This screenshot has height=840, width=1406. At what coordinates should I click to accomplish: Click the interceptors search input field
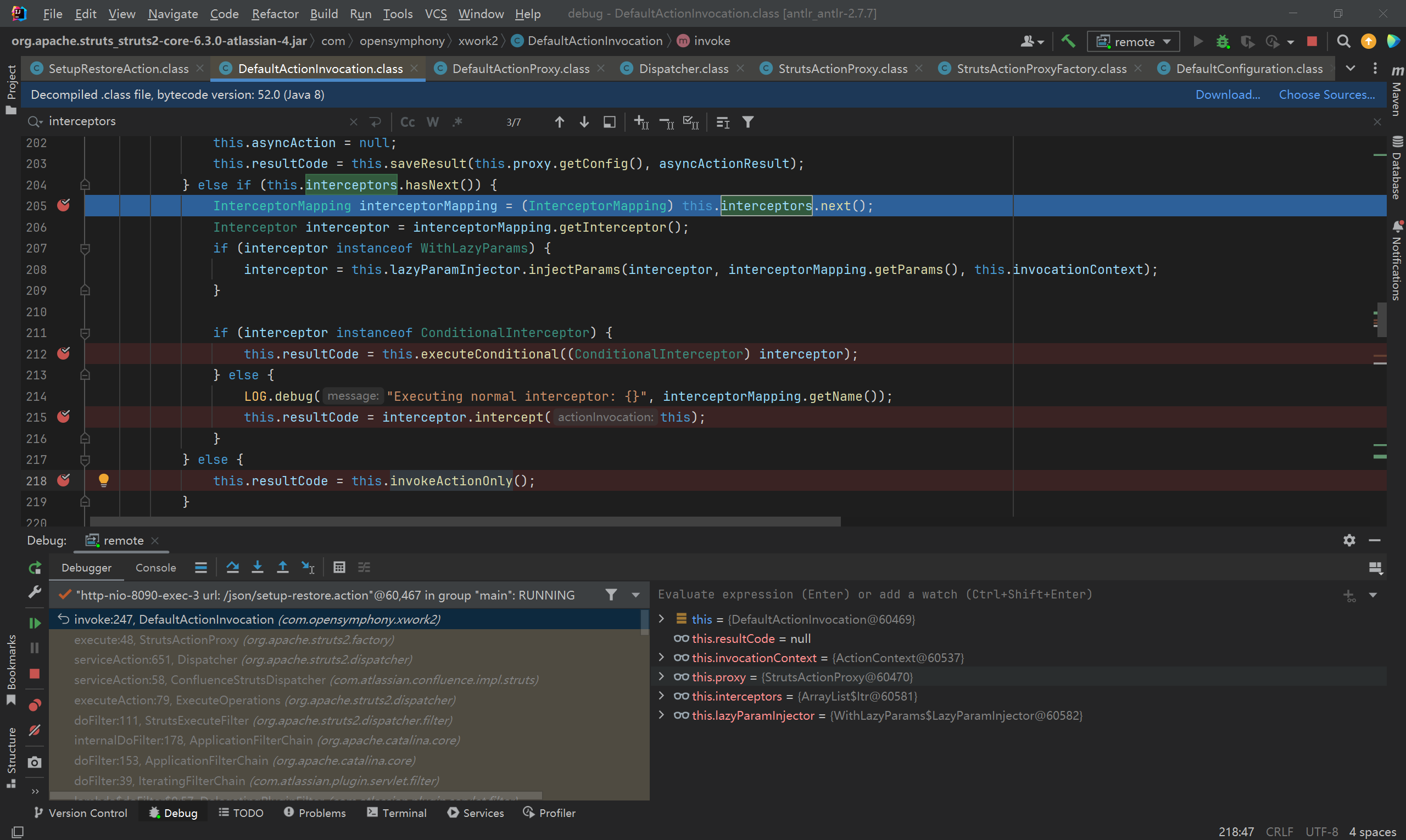tap(196, 121)
